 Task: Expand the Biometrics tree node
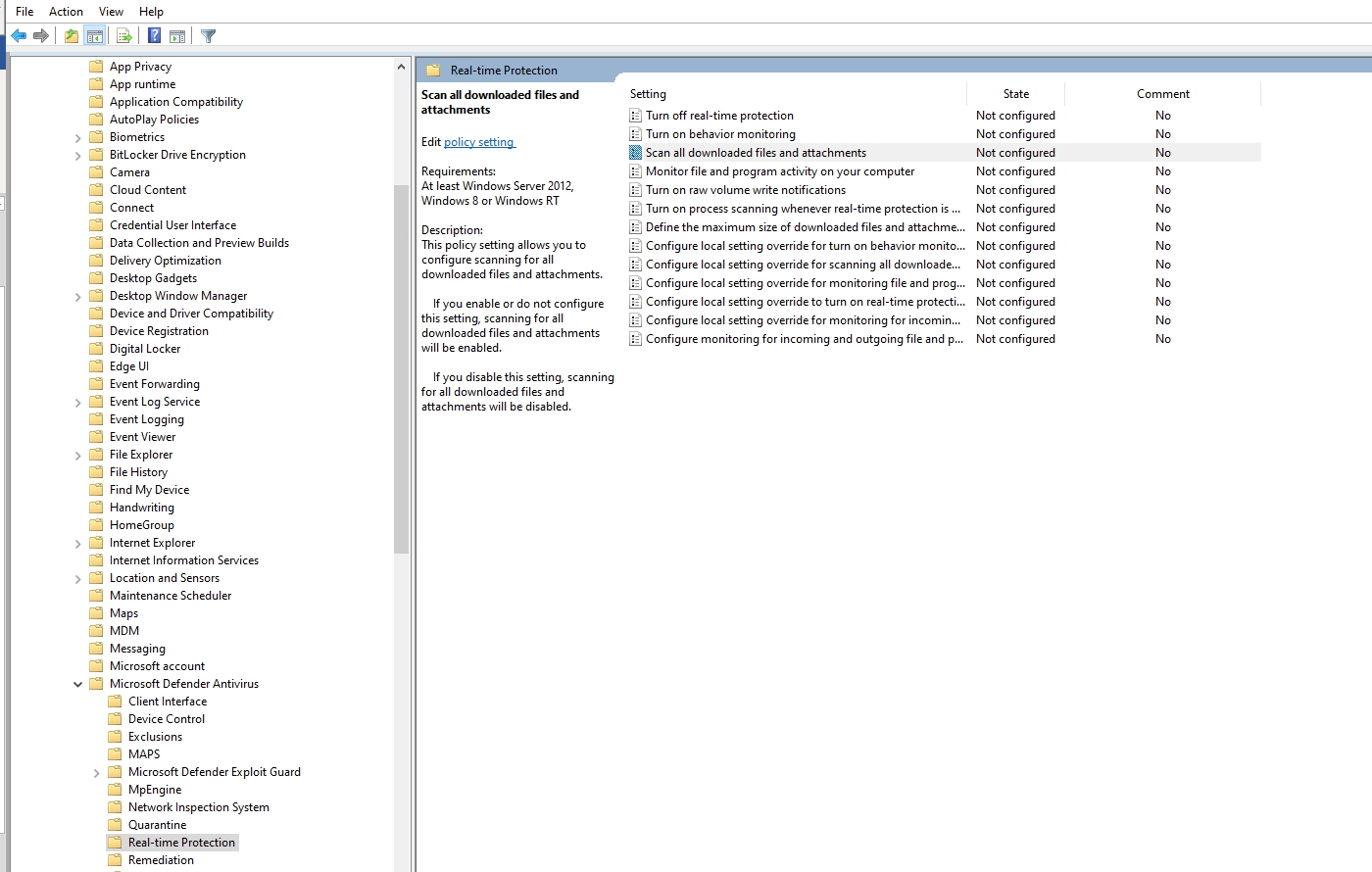coord(78,136)
